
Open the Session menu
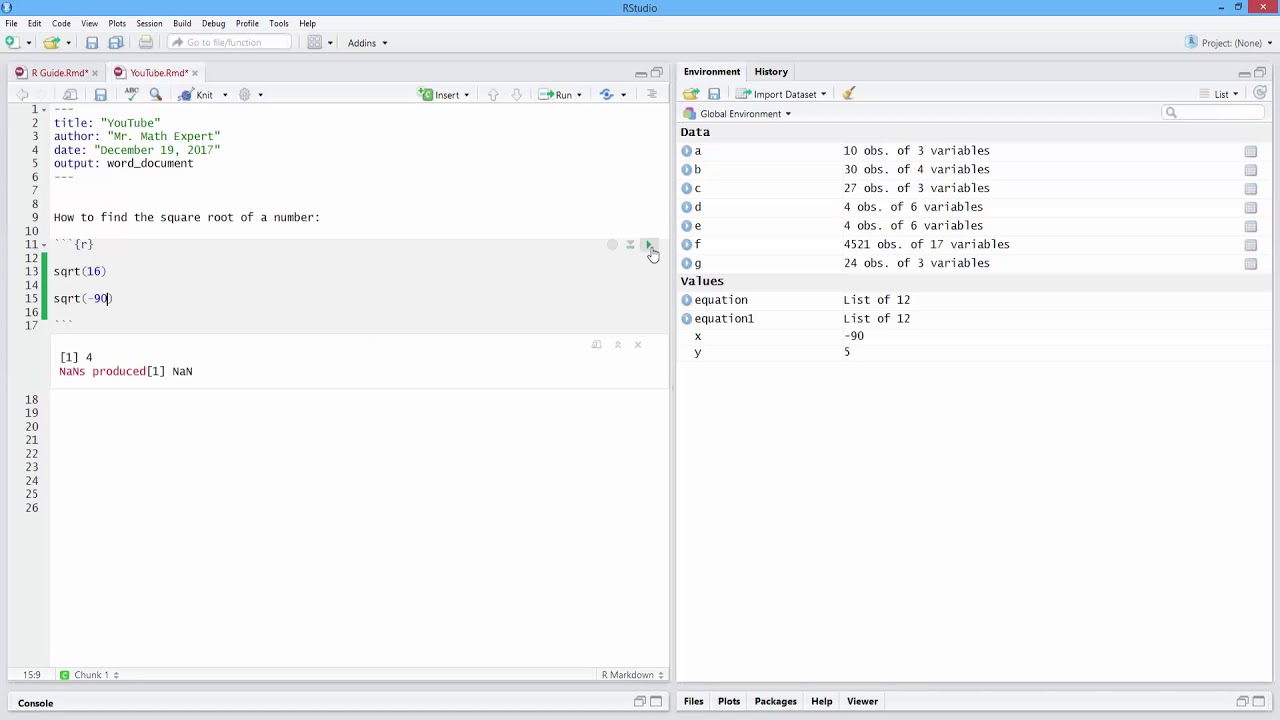coord(149,23)
